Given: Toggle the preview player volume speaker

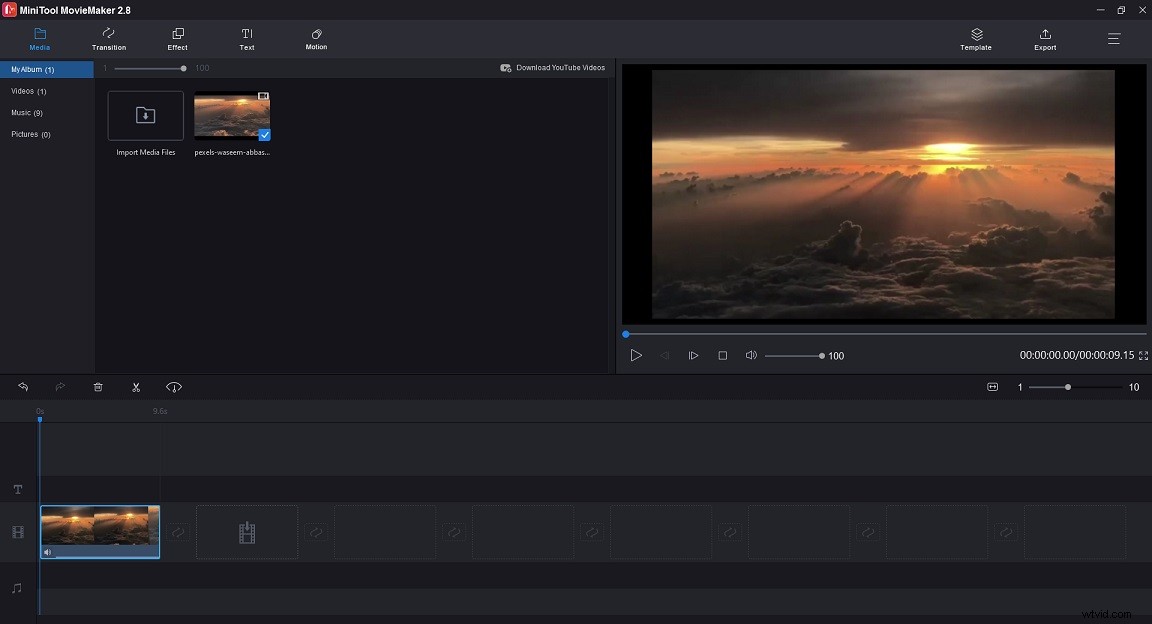Looking at the screenshot, I should tap(751, 355).
